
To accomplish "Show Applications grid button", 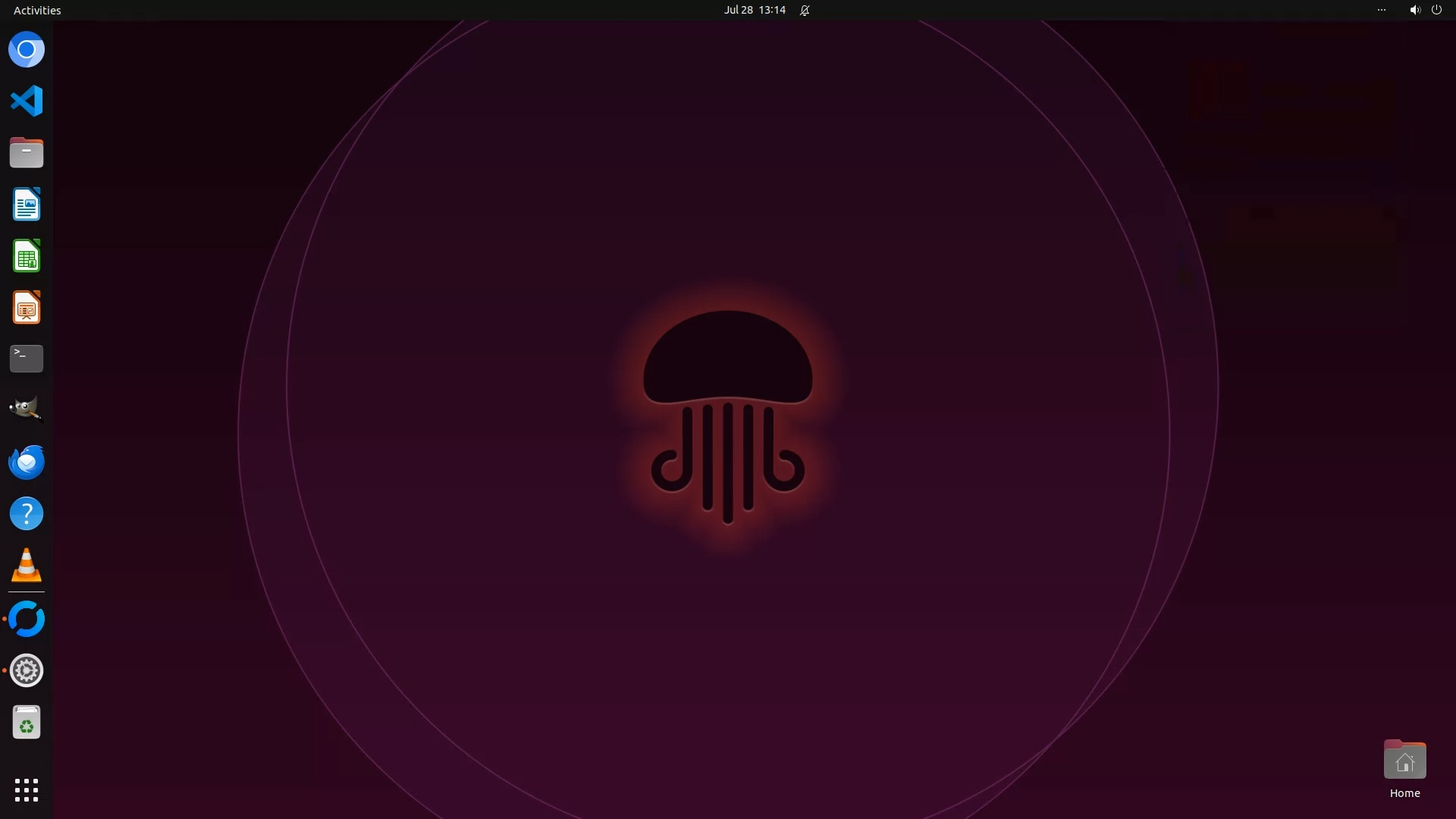I will coord(27,790).
